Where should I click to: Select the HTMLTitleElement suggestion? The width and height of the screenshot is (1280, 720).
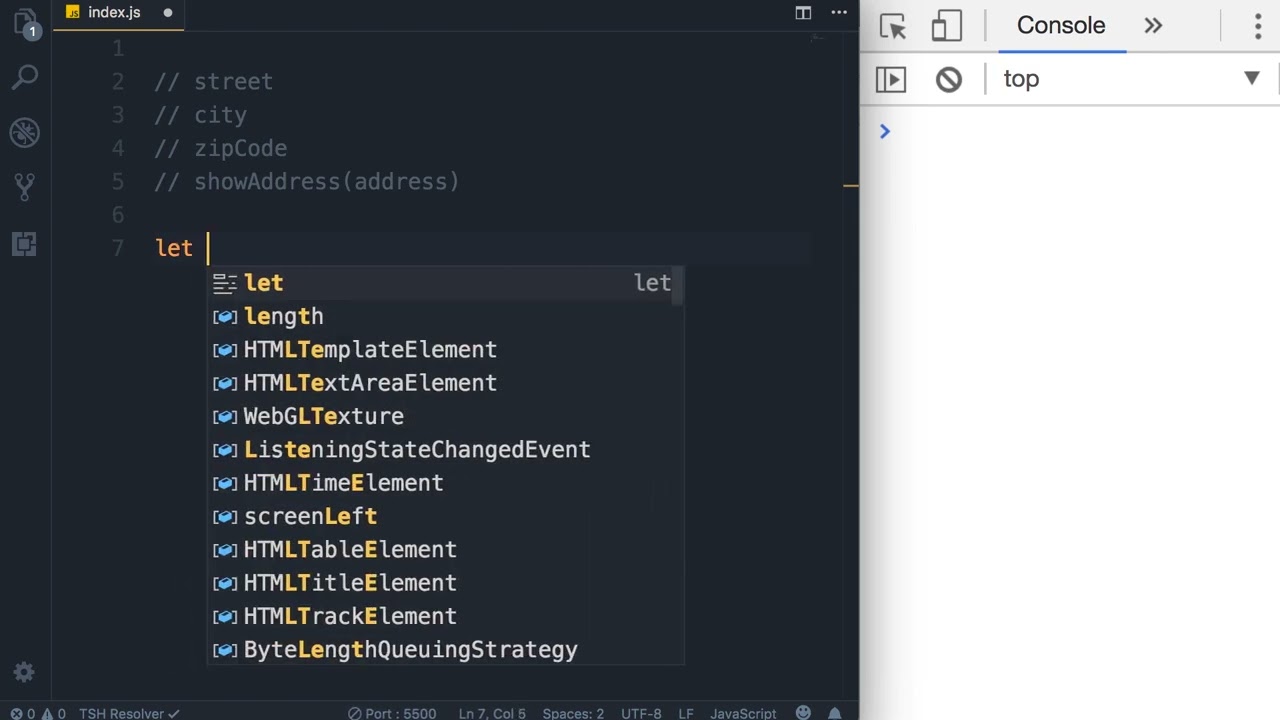click(446, 583)
